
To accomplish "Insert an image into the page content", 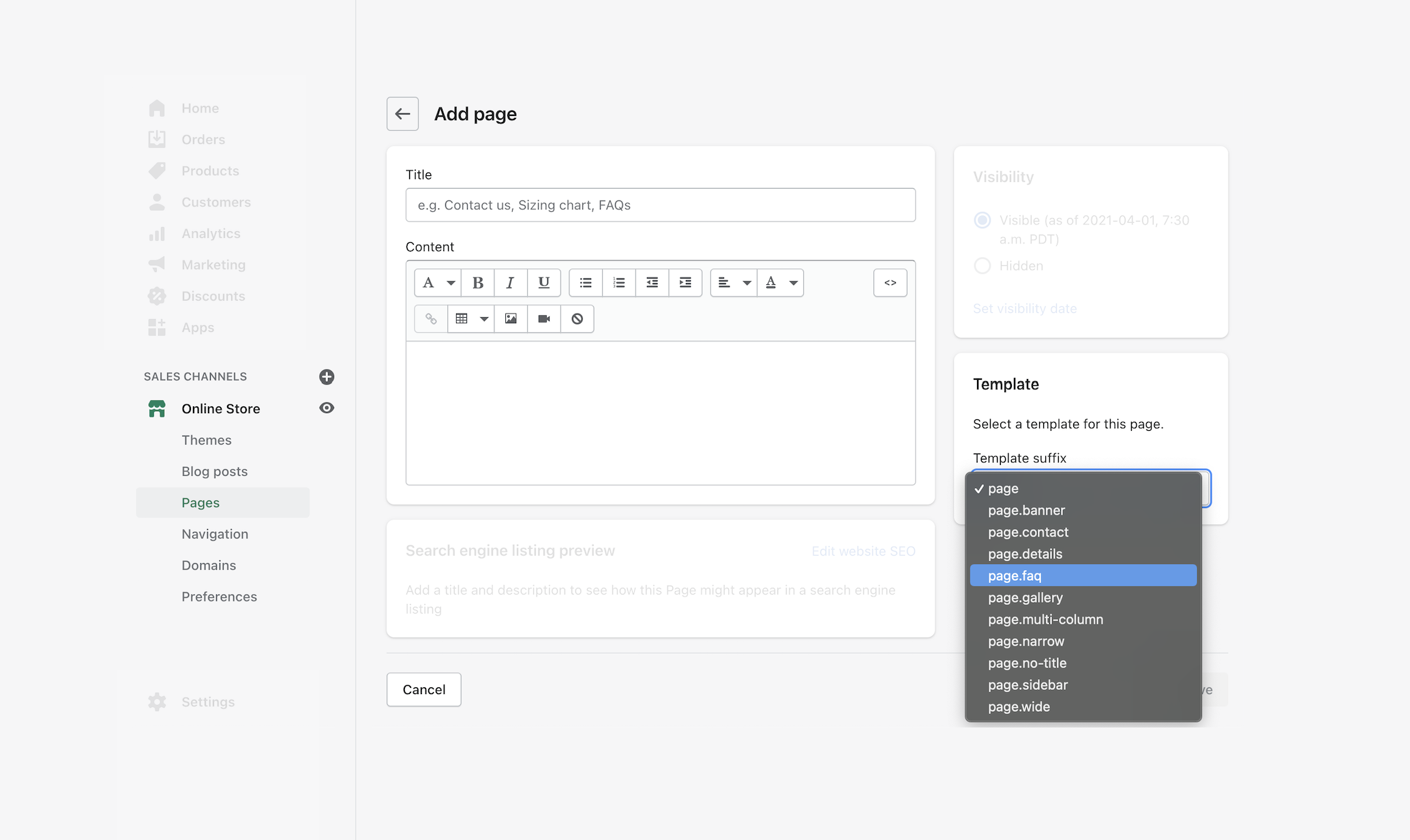I will pyautogui.click(x=511, y=318).
